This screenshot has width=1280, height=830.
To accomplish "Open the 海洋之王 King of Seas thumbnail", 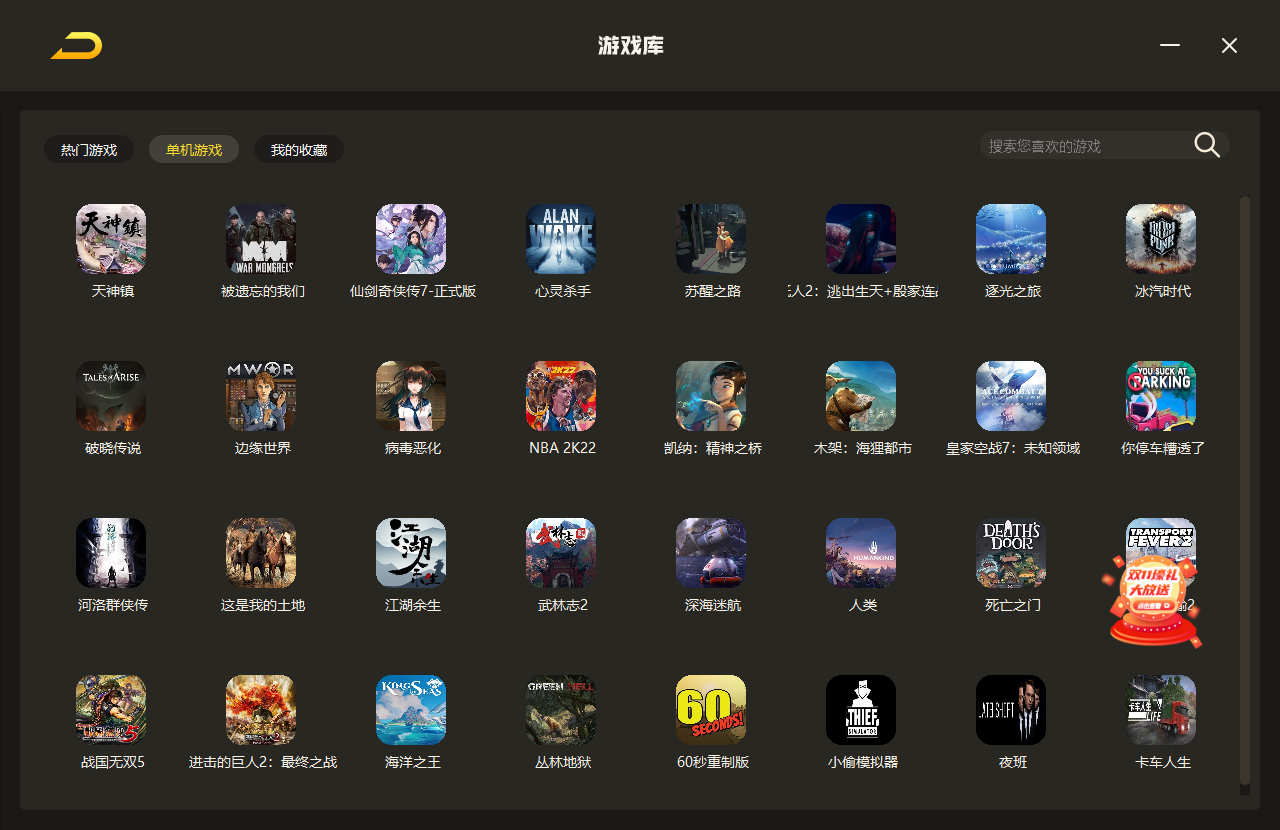I will pos(411,710).
